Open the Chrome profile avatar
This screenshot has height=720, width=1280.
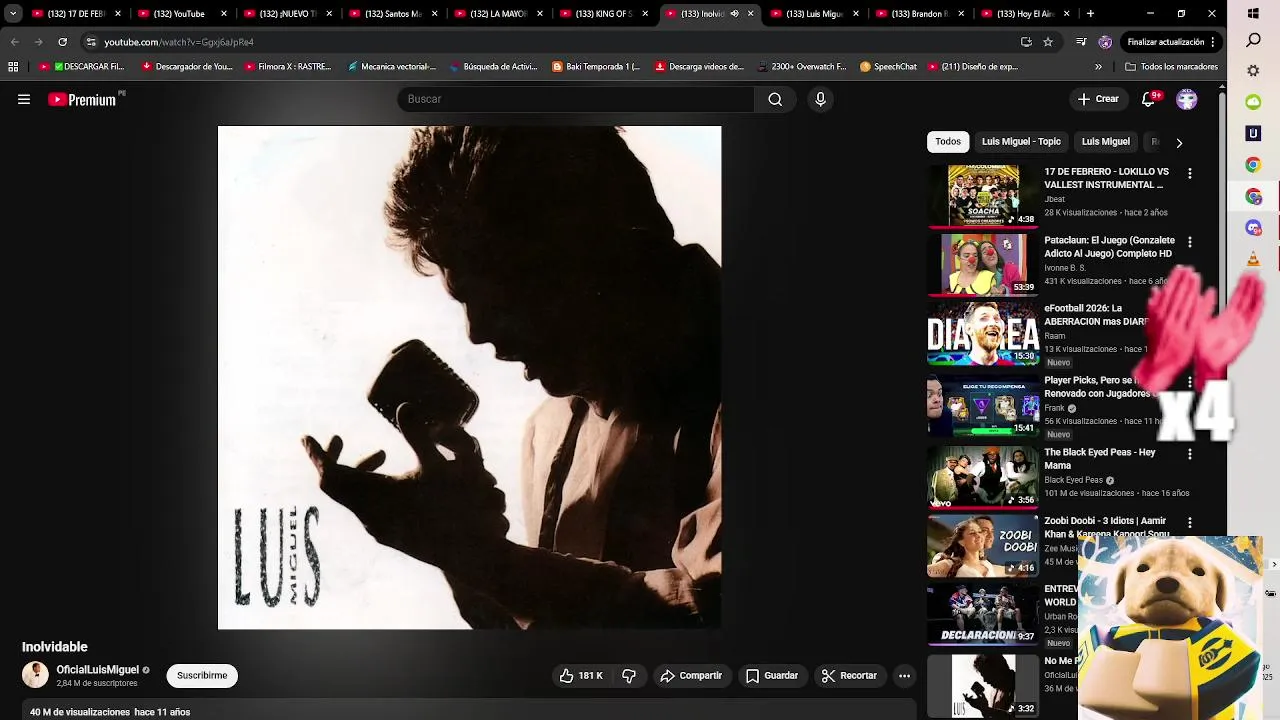(1105, 42)
